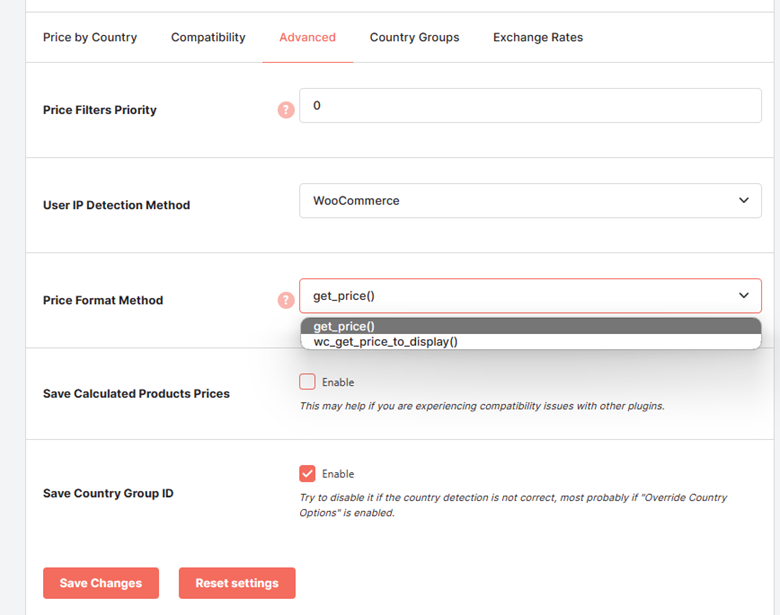Image resolution: width=780 pixels, height=615 pixels.
Task: Click the Save Changes button
Action: [101, 583]
